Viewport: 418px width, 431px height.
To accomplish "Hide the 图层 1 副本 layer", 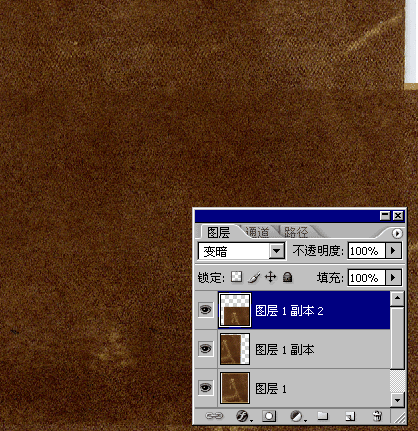I will 205,349.
